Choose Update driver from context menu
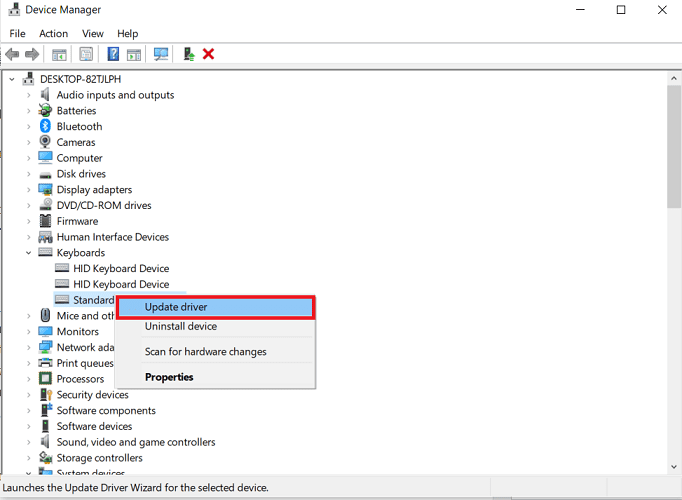The width and height of the screenshot is (682, 500). point(176,307)
